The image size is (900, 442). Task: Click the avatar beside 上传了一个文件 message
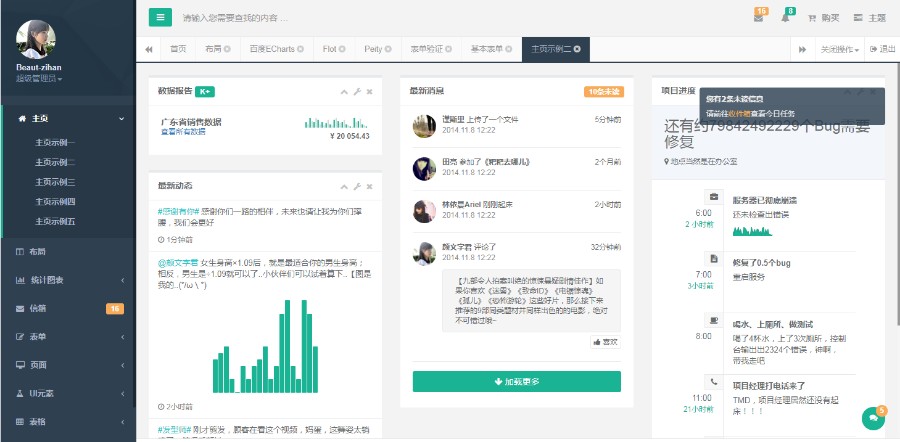point(424,126)
